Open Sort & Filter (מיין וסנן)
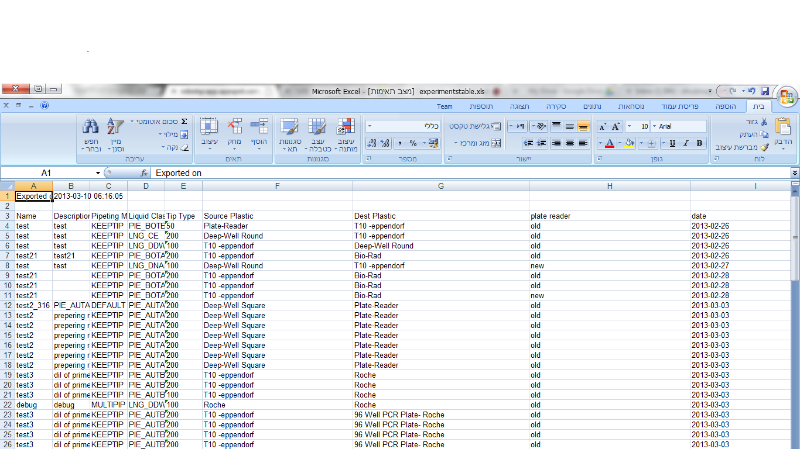The width and height of the screenshot is (800, 449). (x=115, y=135)
